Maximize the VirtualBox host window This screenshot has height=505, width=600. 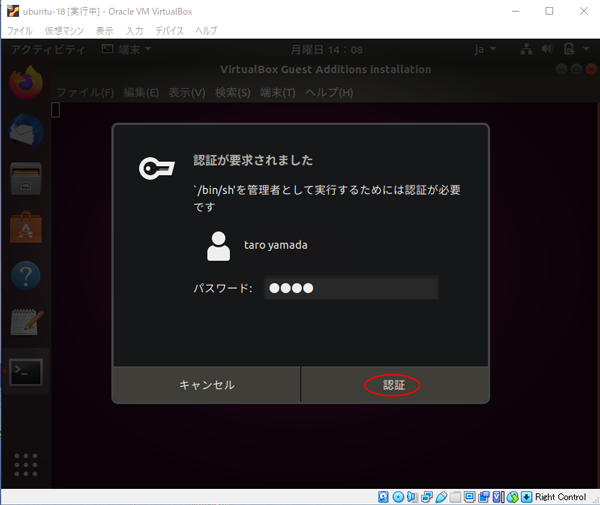pyautogui.click(x=549, y=11)
